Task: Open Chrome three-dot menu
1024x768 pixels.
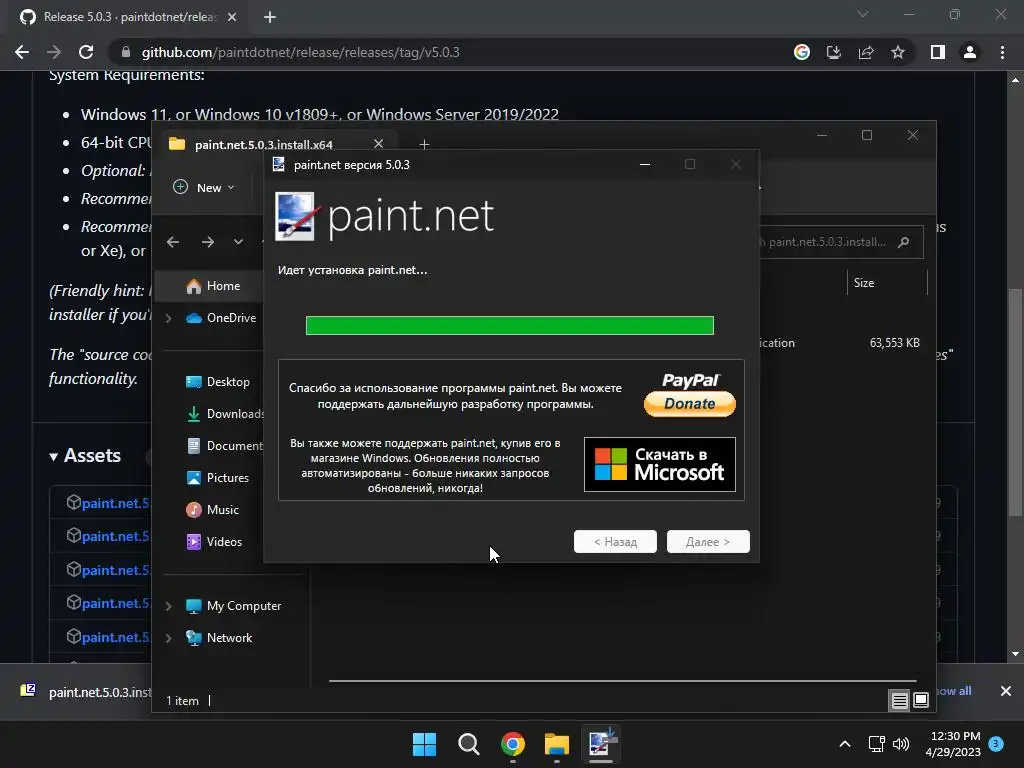Action: click(x=1002, y=52)
